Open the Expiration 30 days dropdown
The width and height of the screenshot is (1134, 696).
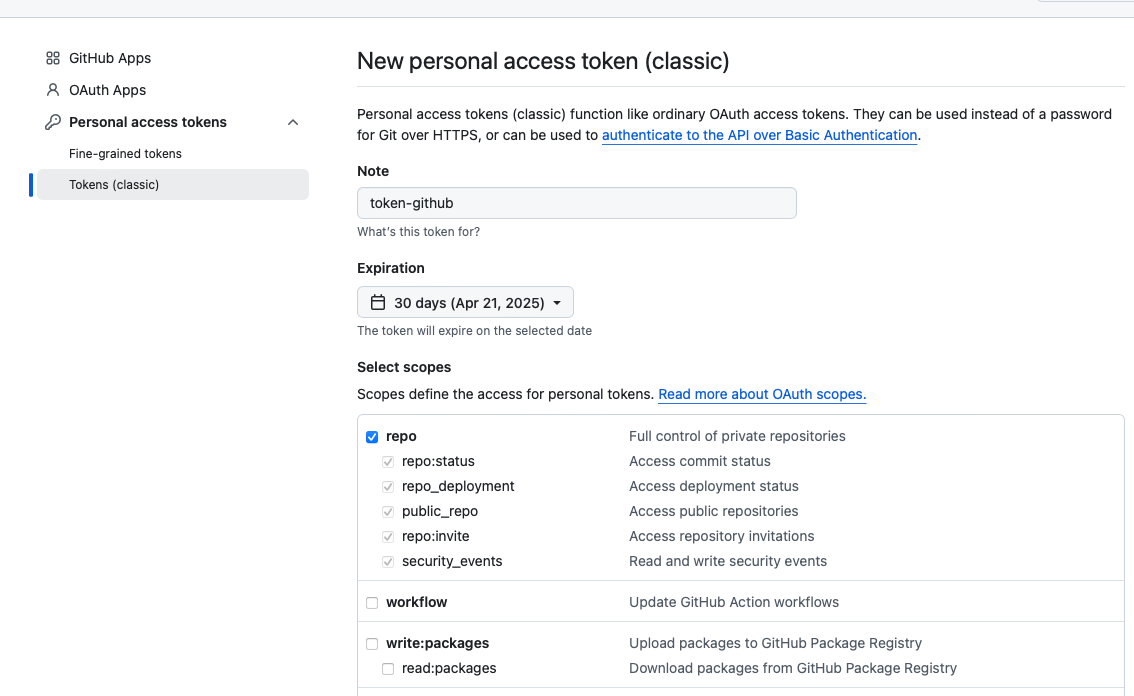[x=465, y=302]
